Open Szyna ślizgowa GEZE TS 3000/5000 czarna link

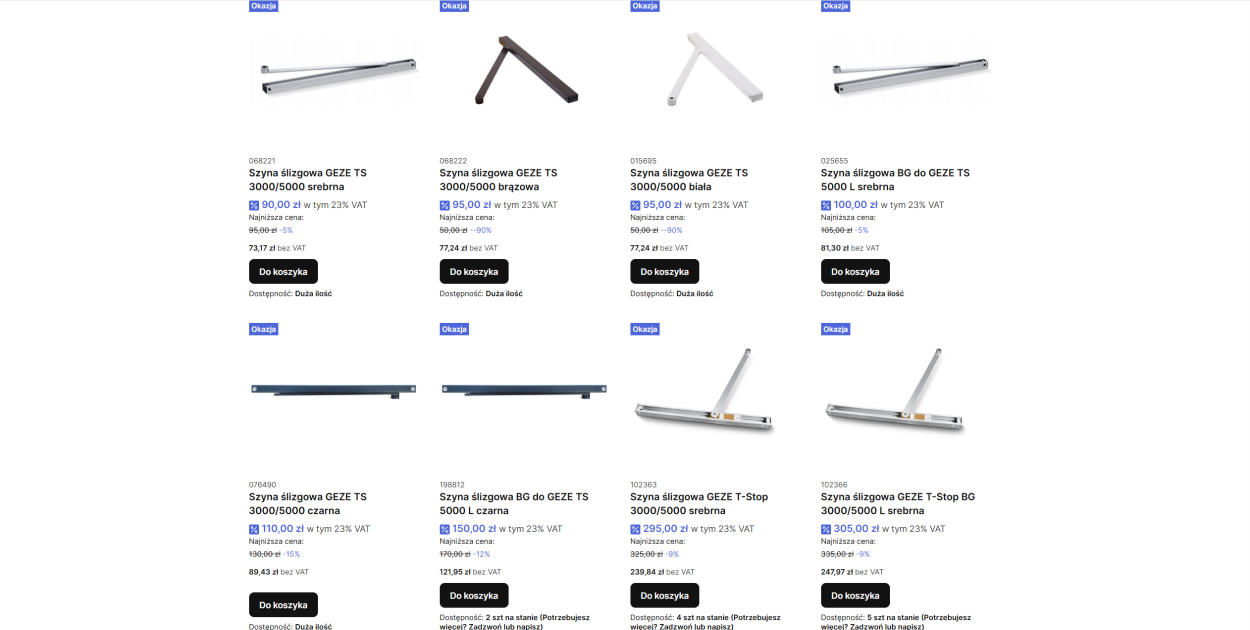[x=308, y=503]
